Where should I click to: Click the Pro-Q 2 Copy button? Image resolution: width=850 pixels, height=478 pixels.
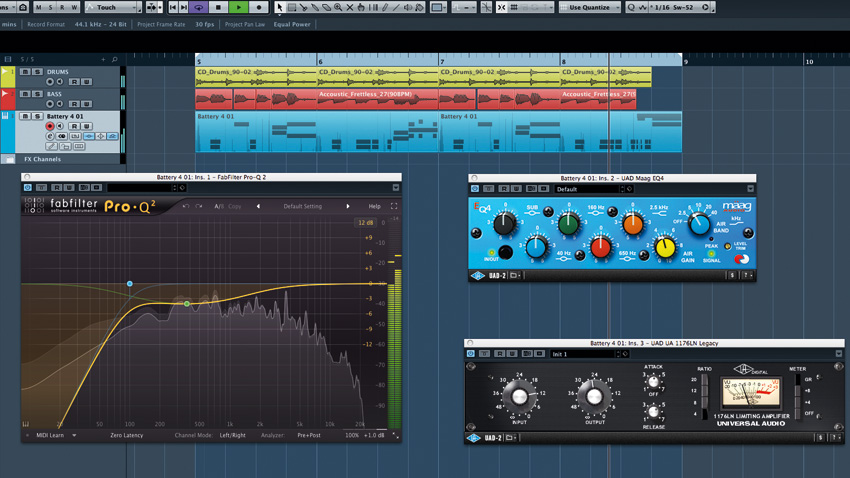(235, 206)
